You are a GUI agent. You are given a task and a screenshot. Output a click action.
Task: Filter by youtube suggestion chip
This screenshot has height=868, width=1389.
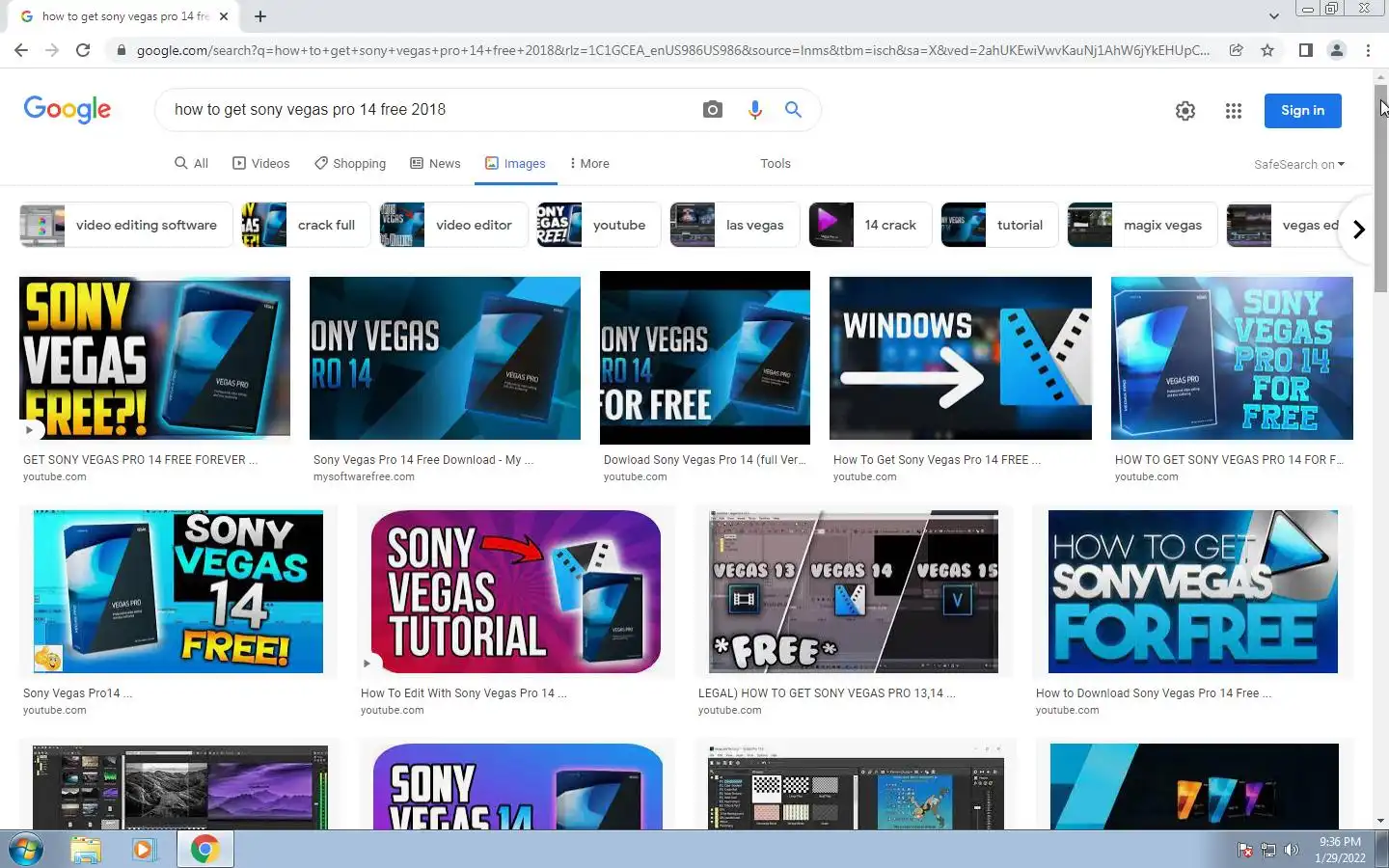click(598, 226)
